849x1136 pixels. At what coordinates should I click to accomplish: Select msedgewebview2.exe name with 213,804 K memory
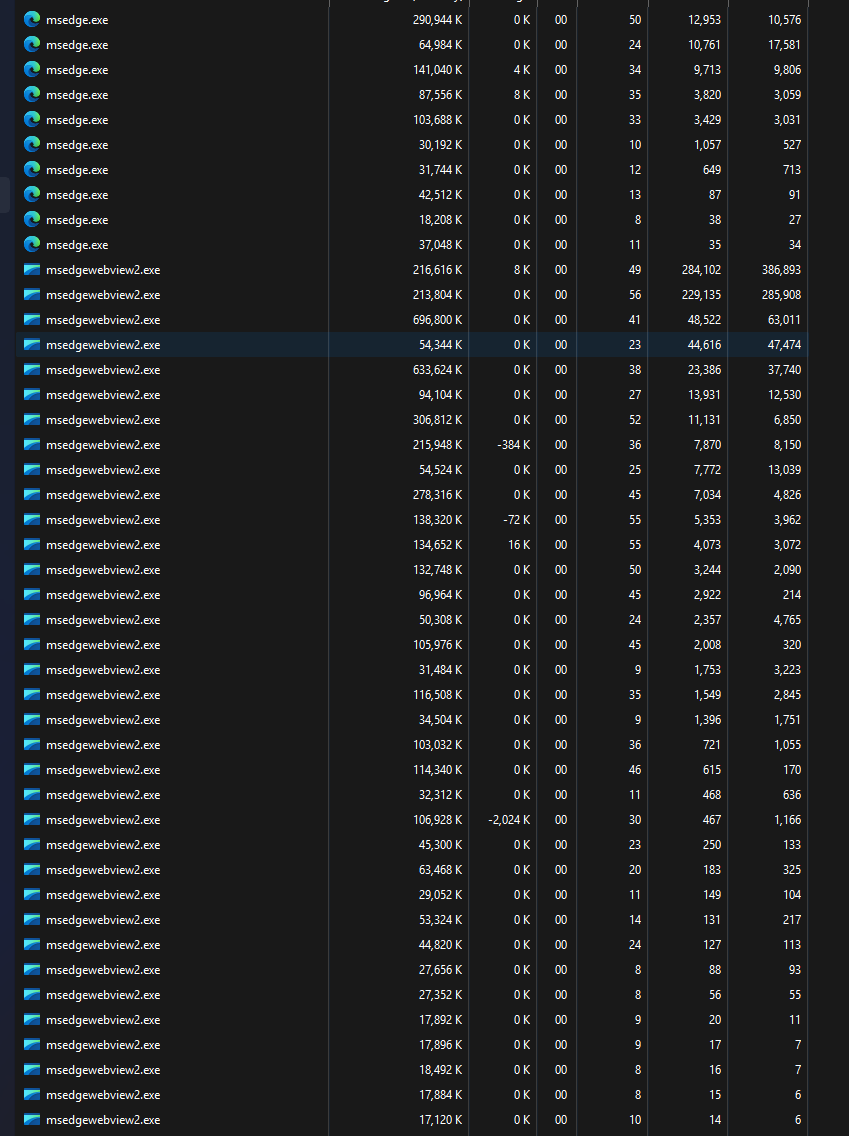pyautogui.click(x=103, y=295)
